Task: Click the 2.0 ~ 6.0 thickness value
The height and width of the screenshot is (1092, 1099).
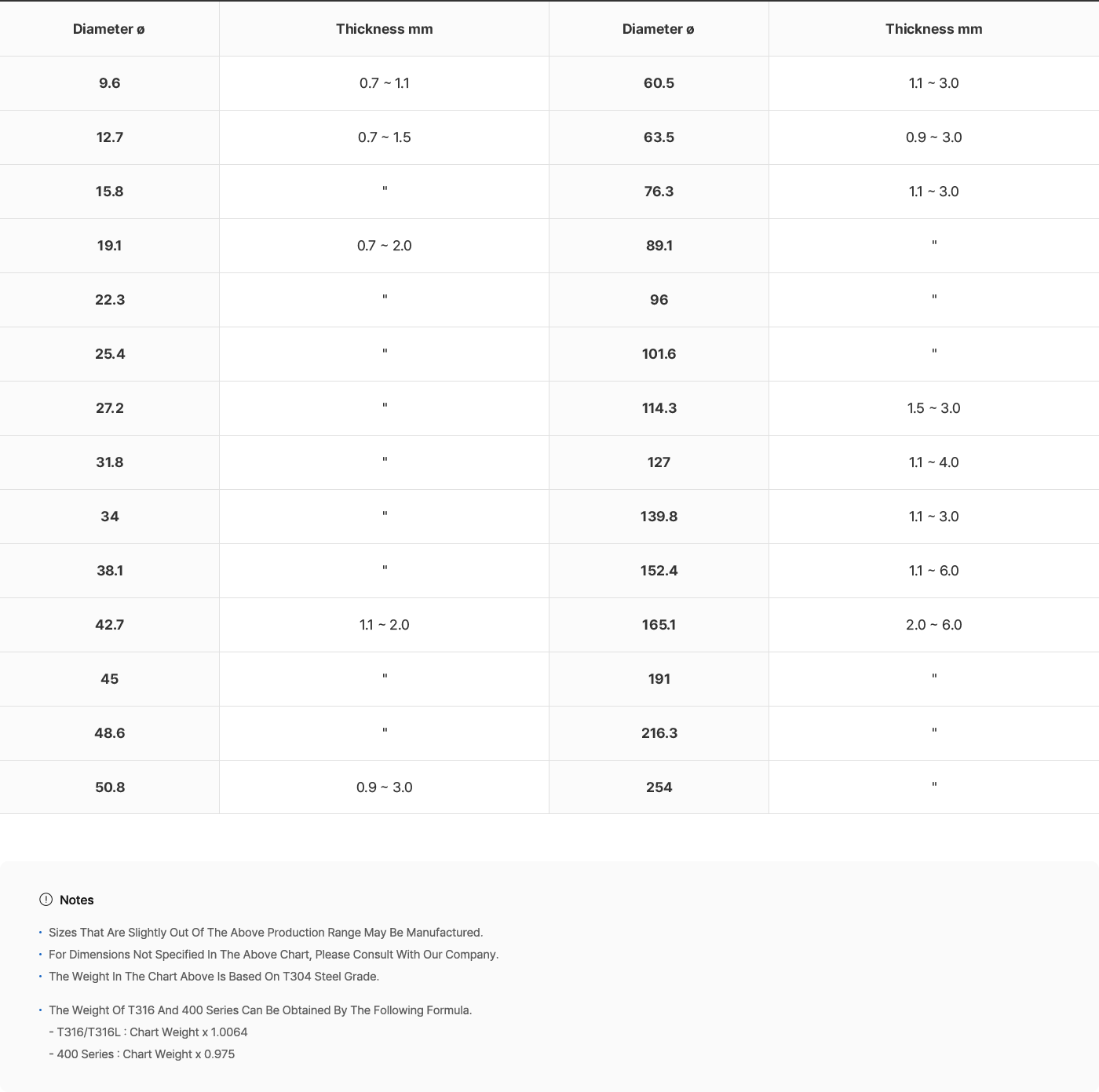Action: click(x=933, y=625)
